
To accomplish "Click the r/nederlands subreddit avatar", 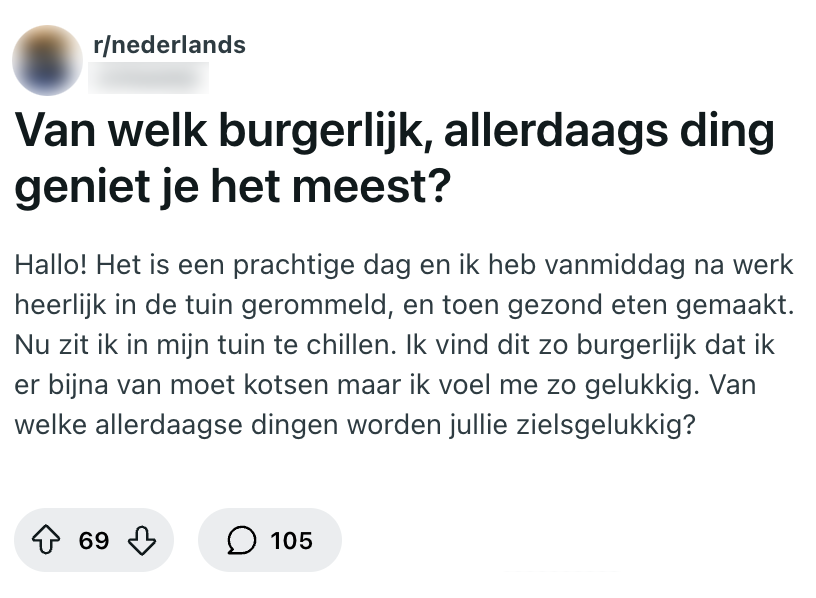I will 47,60.
